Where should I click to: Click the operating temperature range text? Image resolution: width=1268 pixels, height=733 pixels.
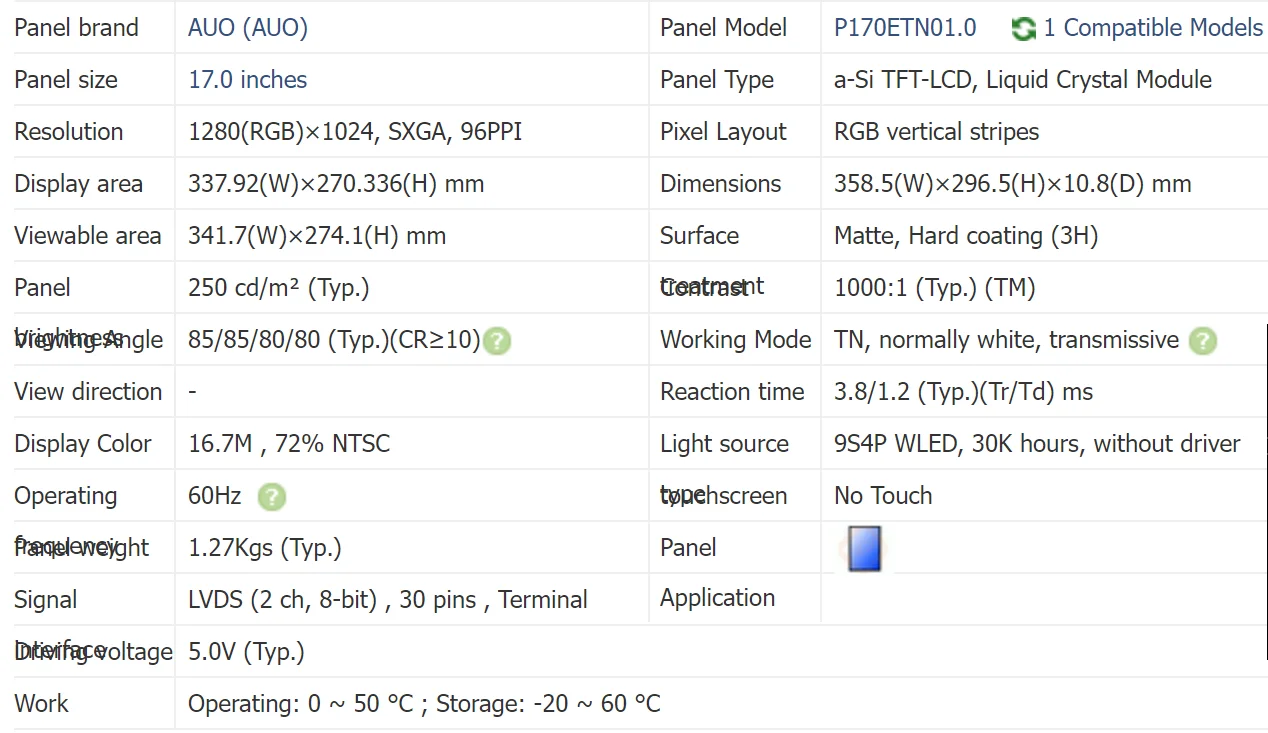point(423,704)
